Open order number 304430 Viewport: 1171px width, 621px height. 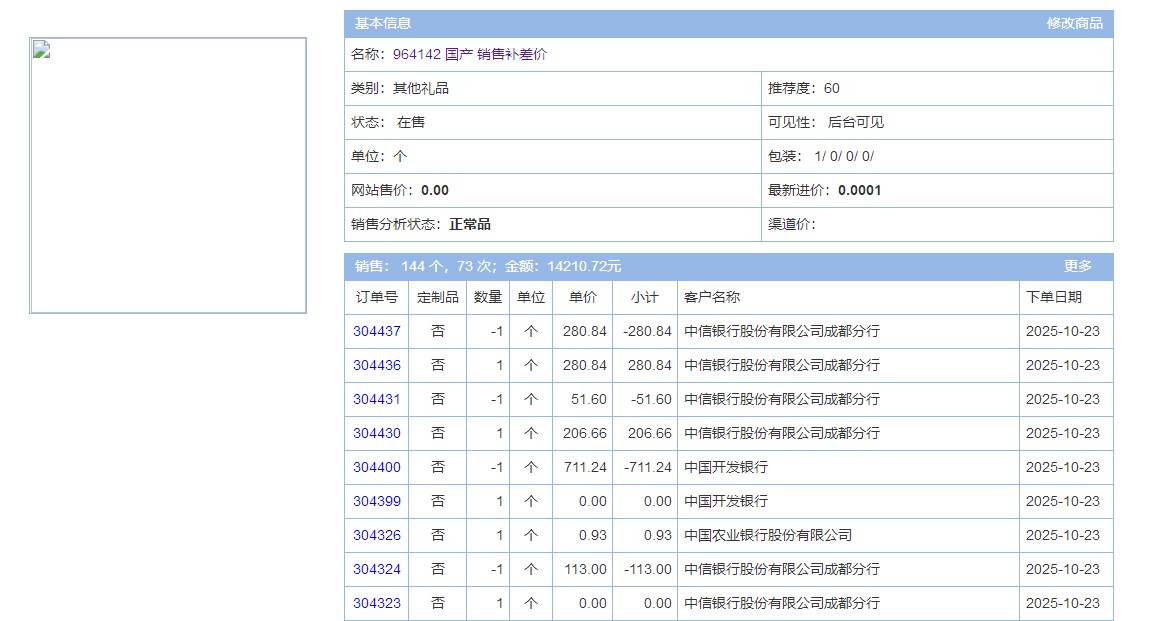pyautogui.click(x=376, y=433)
